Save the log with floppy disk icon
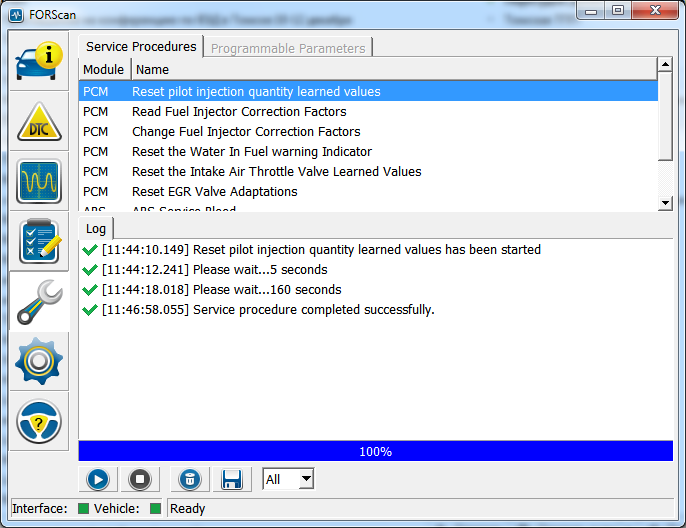686x528 pixels. (x=231, y=479)
